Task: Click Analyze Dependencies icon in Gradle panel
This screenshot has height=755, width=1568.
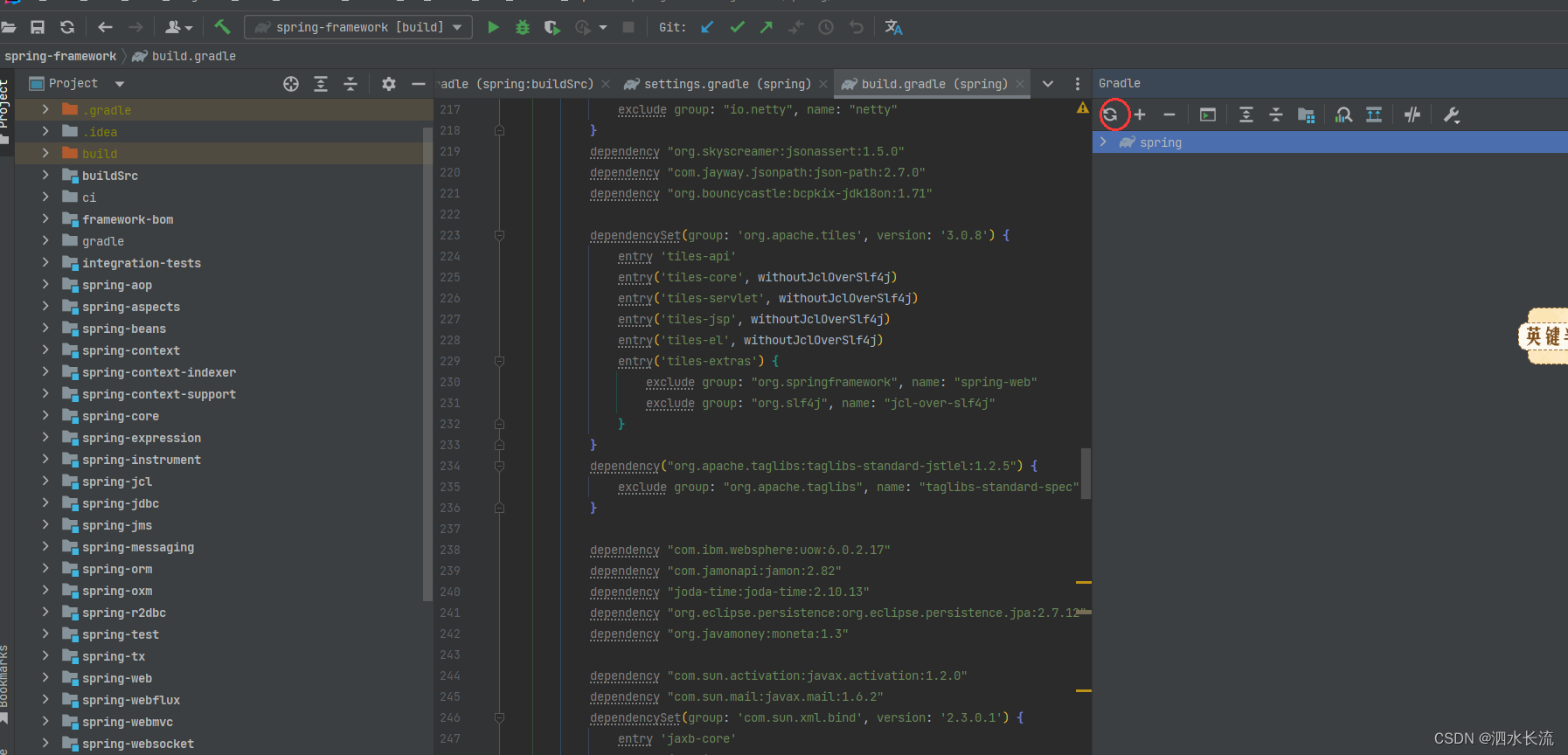Action: pos(1344,114)
